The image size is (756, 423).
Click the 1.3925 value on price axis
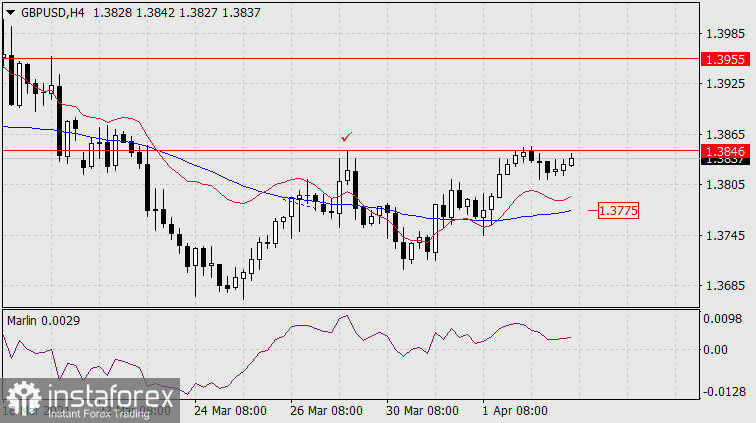click(725, 83)
